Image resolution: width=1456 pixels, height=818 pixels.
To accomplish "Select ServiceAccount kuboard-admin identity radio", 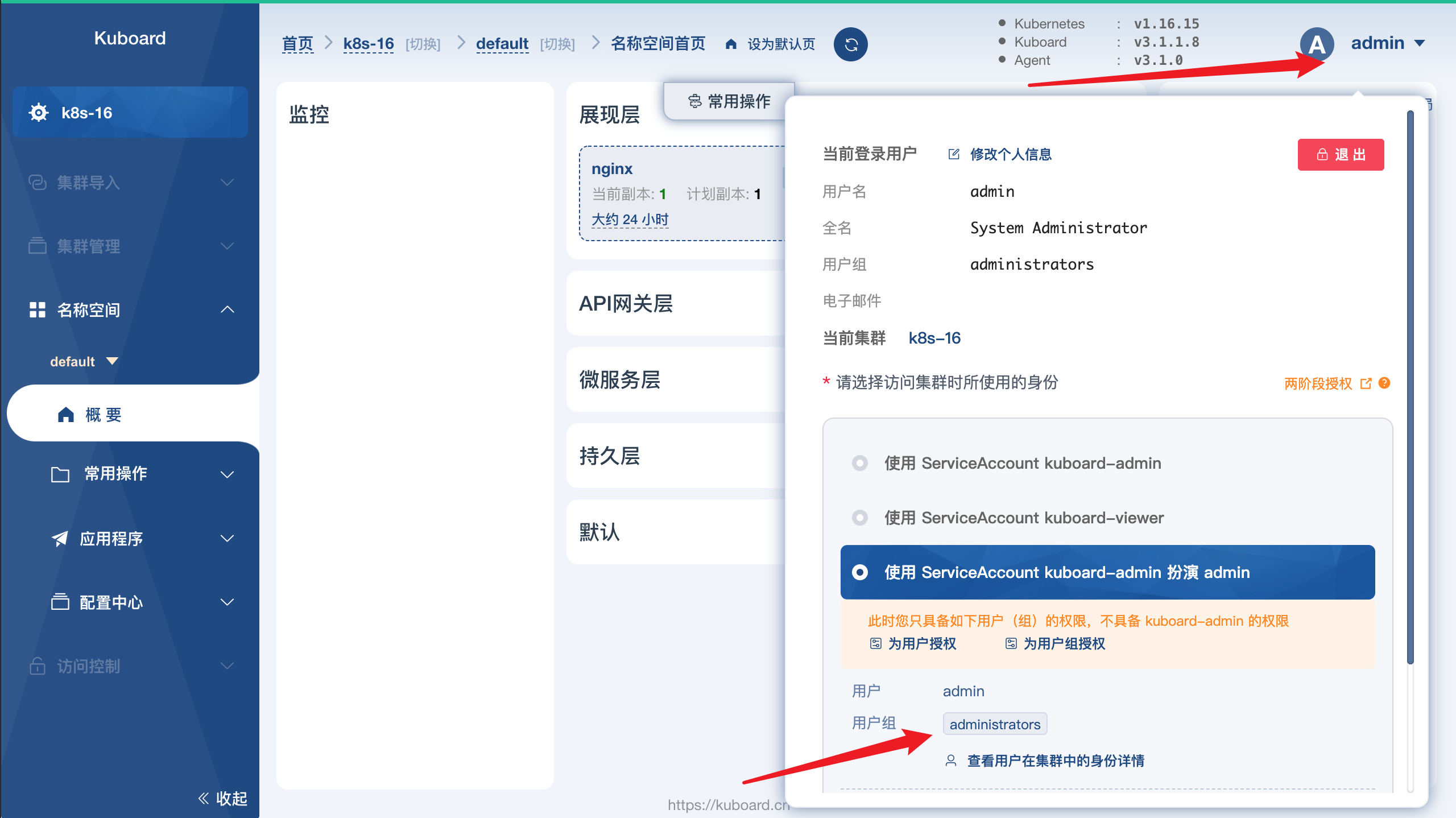I will (860, 463).
